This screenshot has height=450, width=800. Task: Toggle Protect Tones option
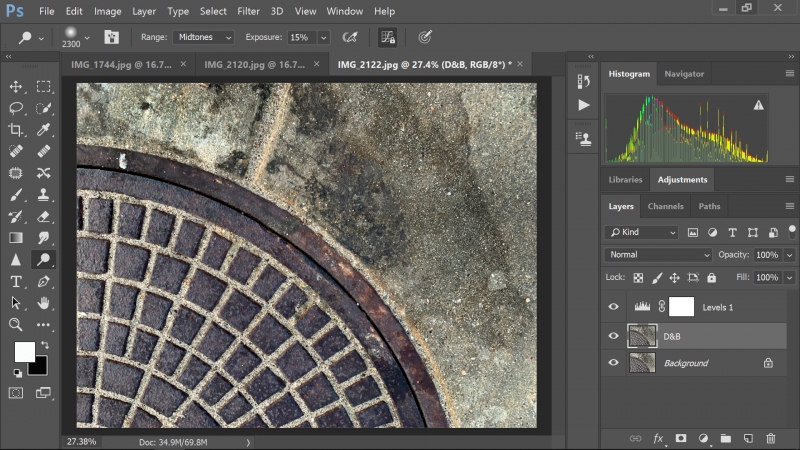[388, 37]
